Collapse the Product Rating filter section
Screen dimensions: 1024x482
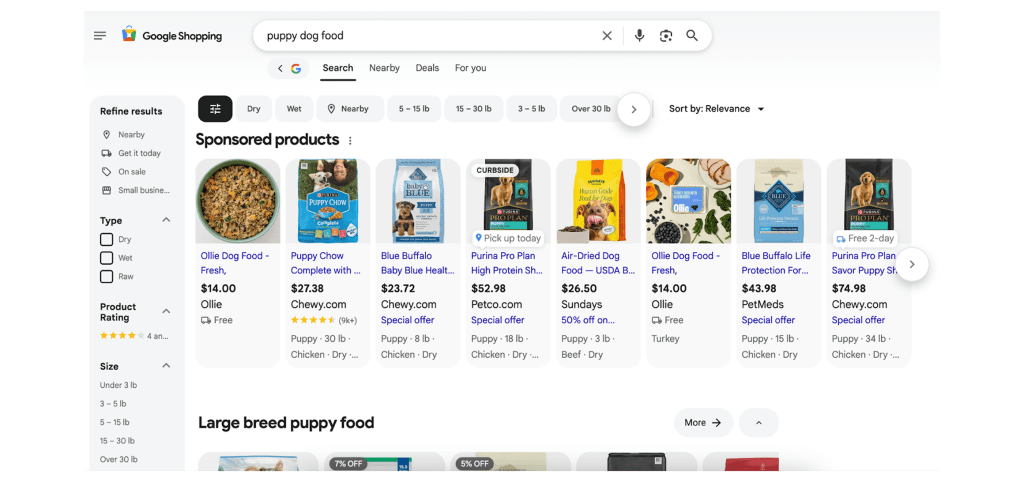tap(166, 312)
